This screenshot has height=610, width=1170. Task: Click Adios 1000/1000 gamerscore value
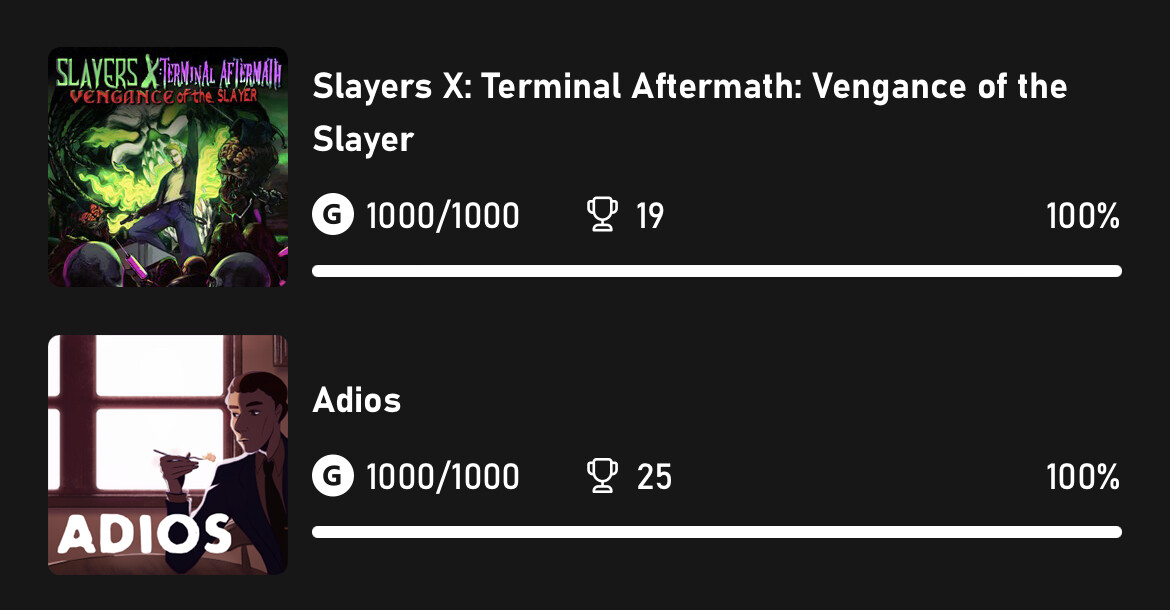[x=442, y=477]
